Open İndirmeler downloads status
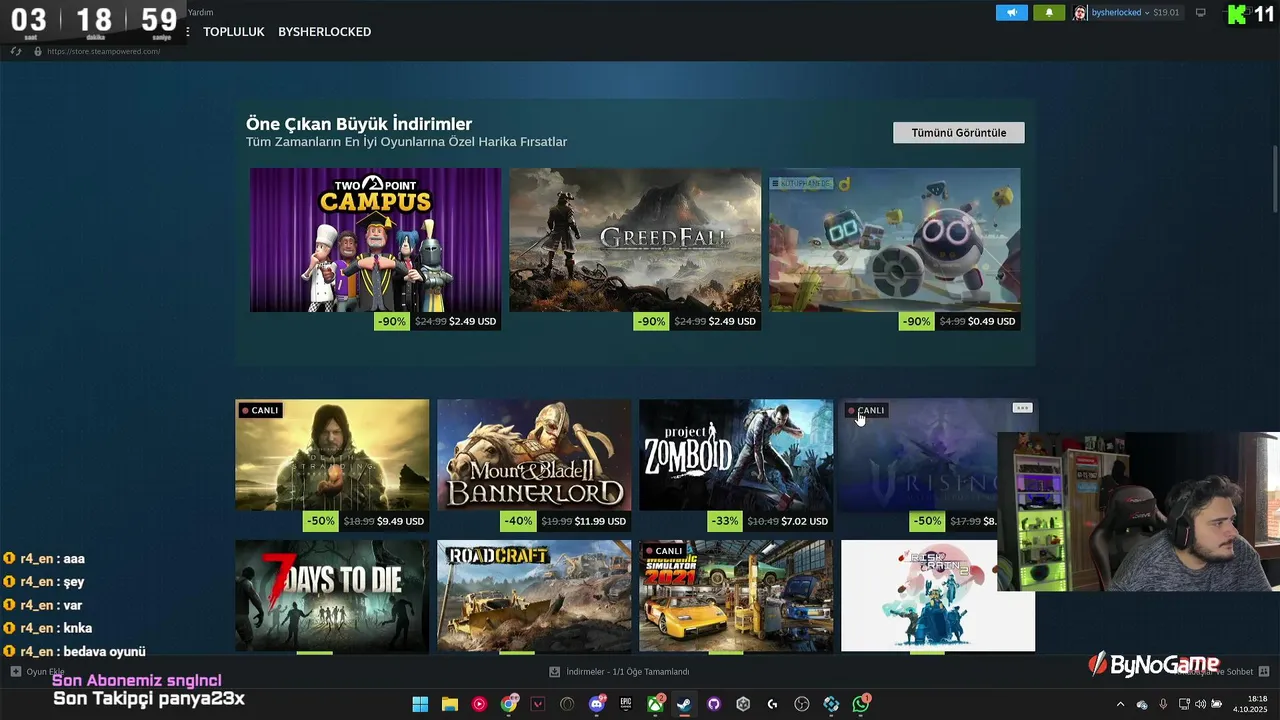 coord(620,672)
